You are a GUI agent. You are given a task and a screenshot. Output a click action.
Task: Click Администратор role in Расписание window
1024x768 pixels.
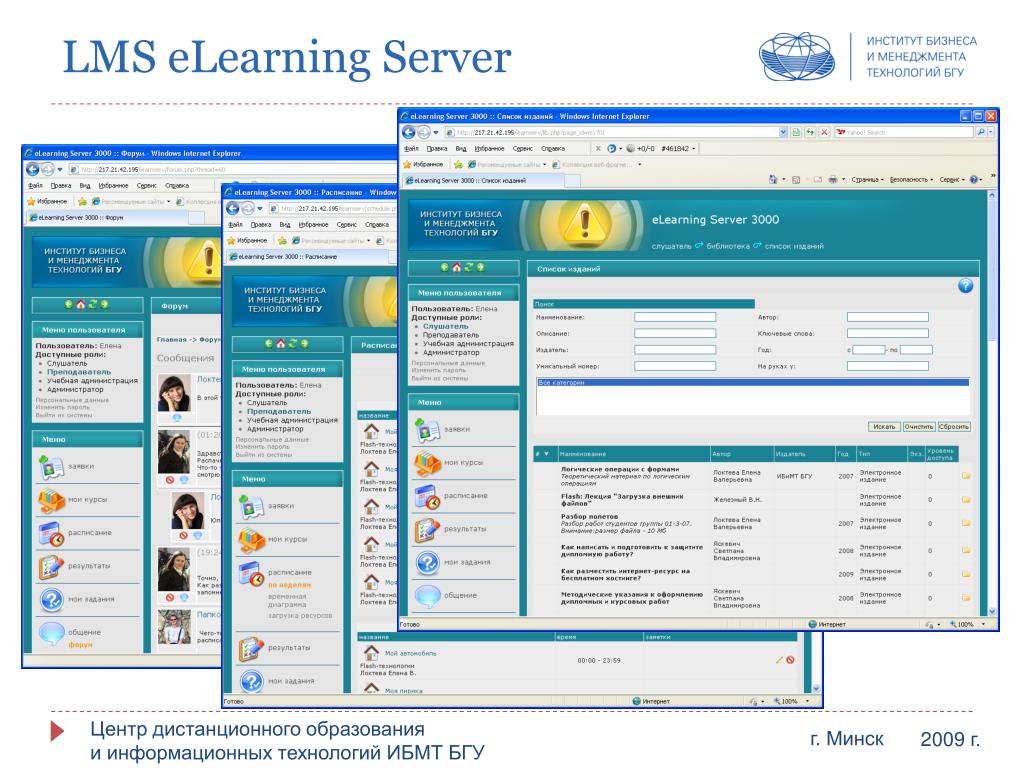pos(275,429)
